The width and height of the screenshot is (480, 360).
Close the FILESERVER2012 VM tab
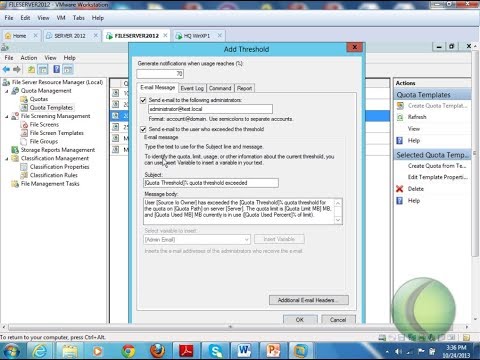[x=165, y=35]
